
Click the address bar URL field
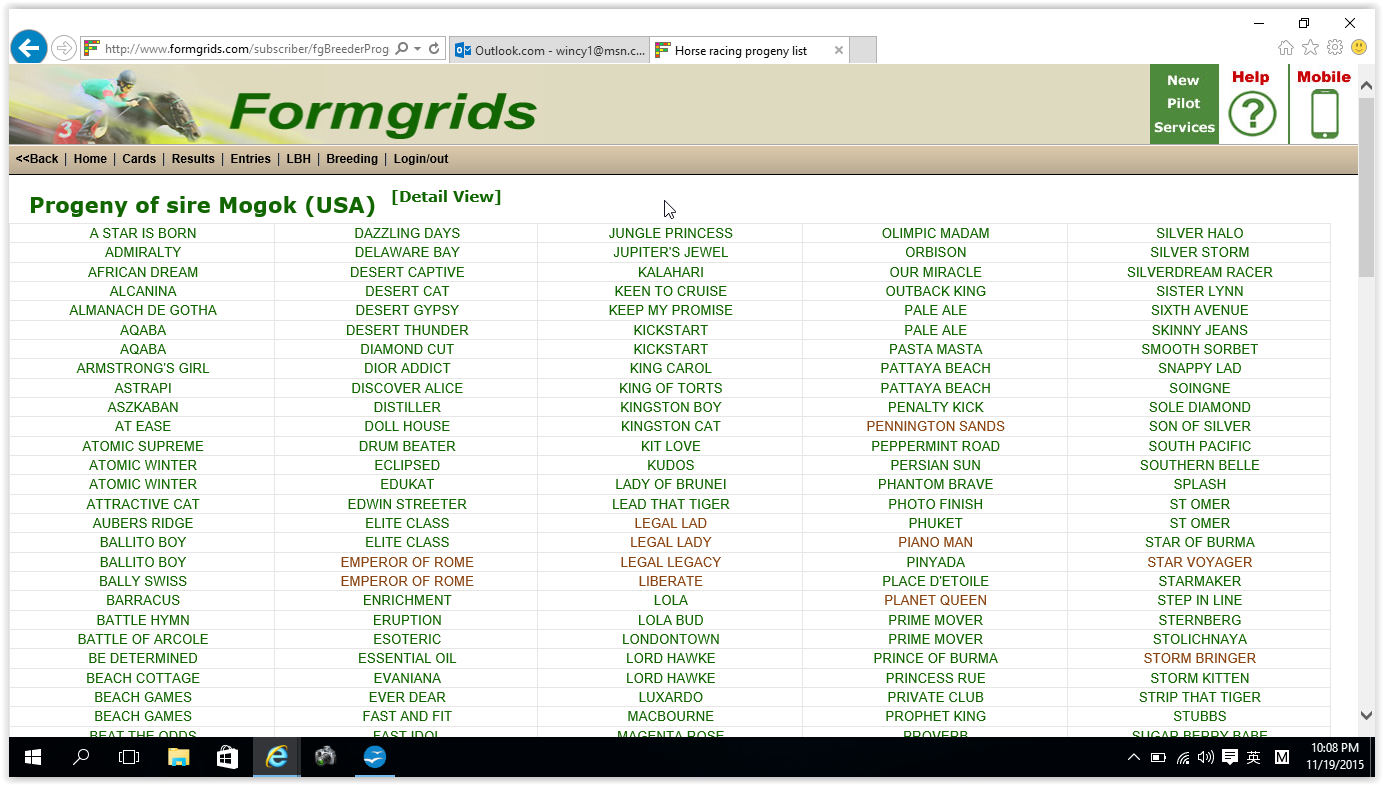click(246, 48)
